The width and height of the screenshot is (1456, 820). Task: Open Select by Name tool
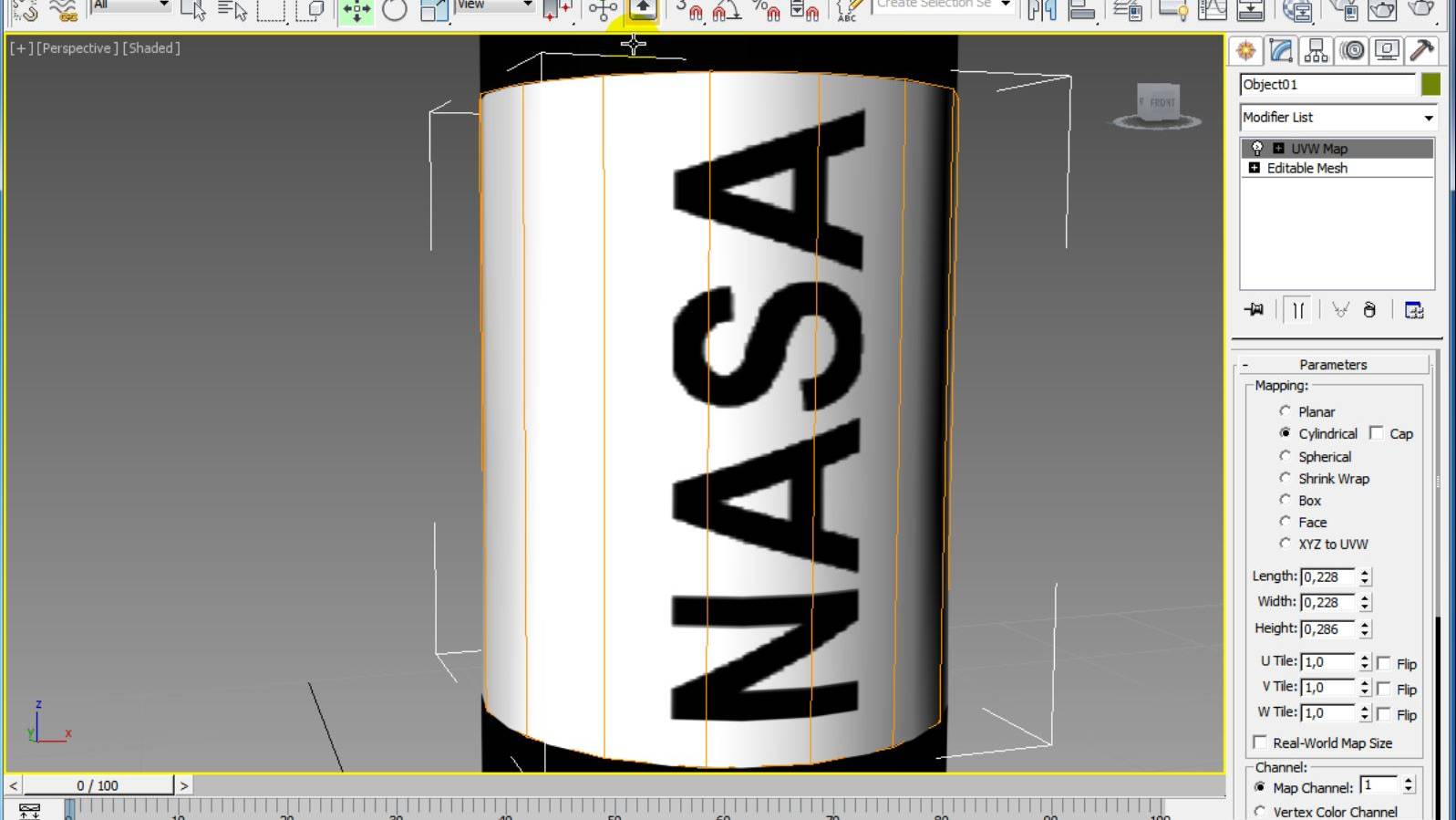[x=232, y=10]
